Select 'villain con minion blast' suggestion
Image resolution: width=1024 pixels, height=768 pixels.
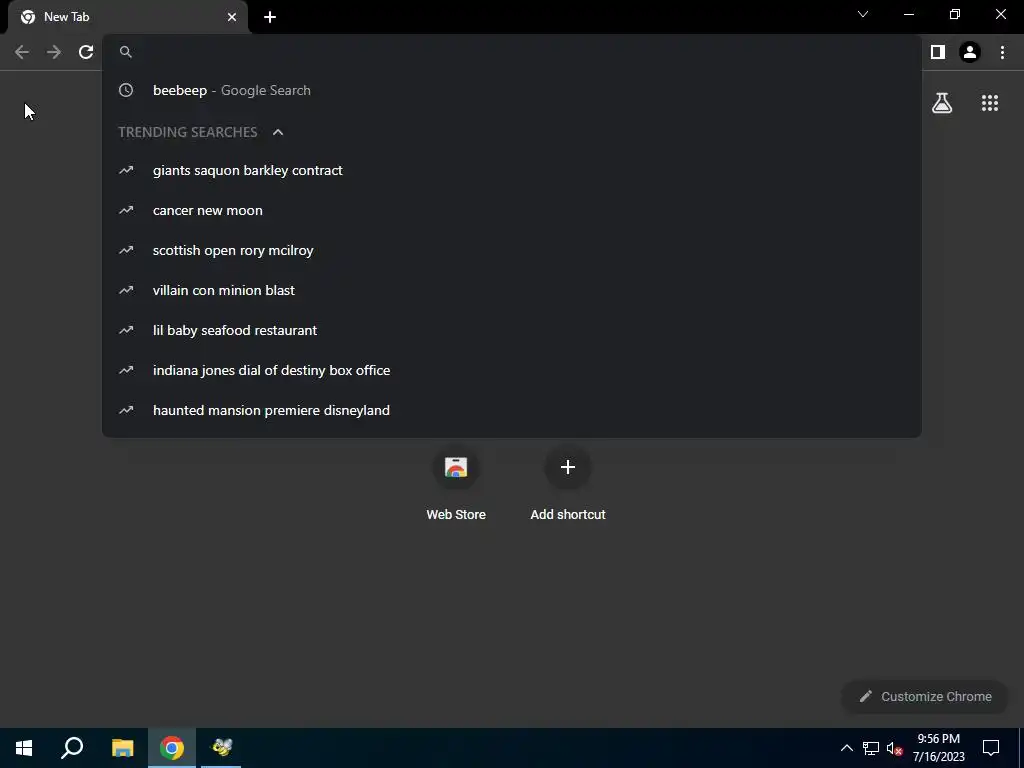pyautogui.click(x=512, y=290)
